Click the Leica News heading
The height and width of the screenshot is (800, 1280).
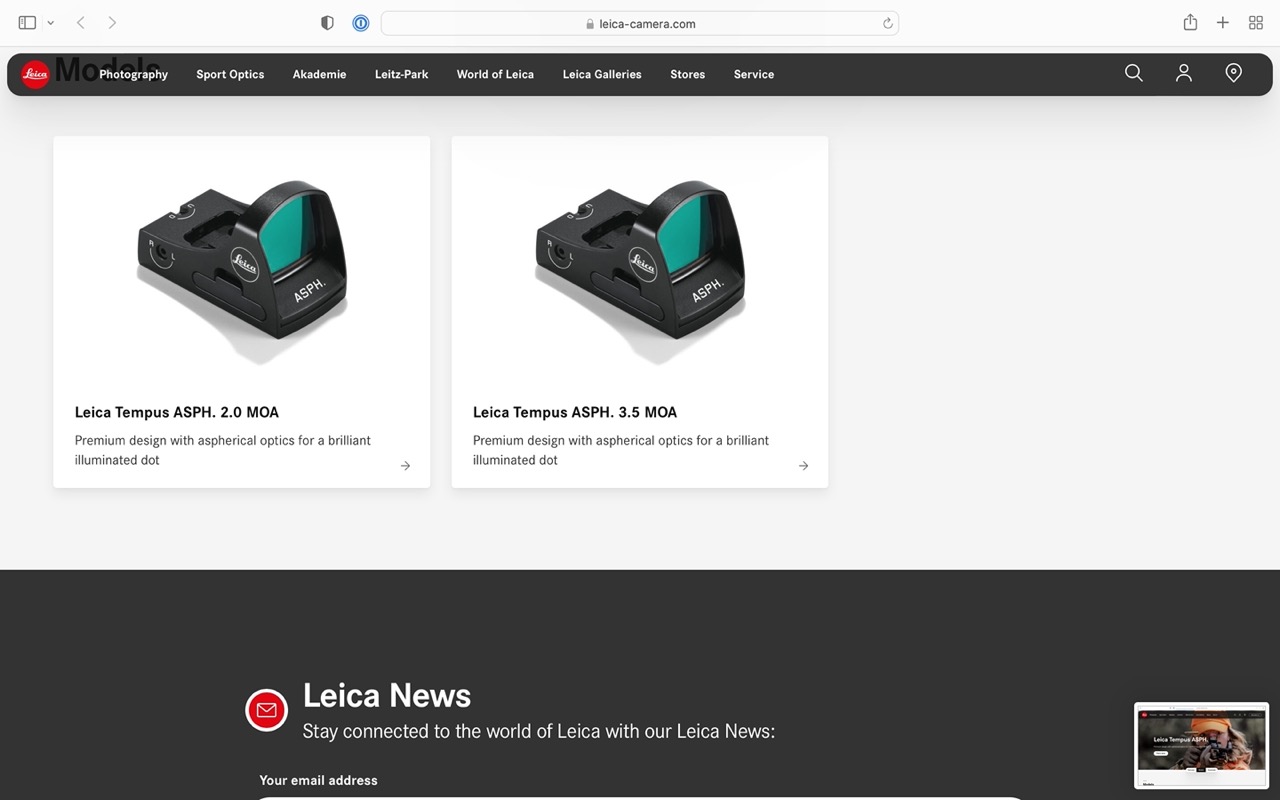pyautogui.click(x=387, y=695)
